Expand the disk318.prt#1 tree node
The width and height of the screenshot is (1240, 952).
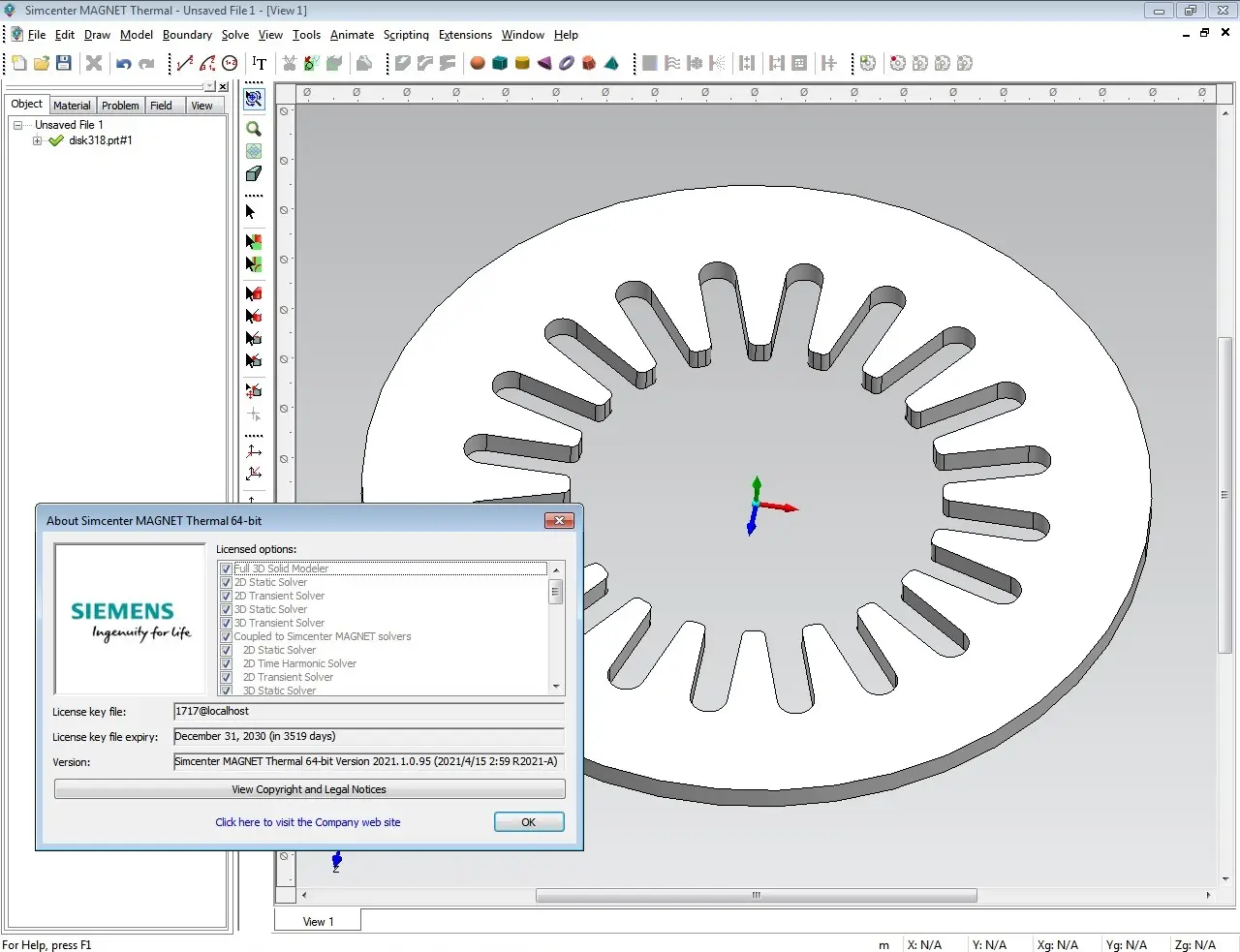tap(37, 140)
